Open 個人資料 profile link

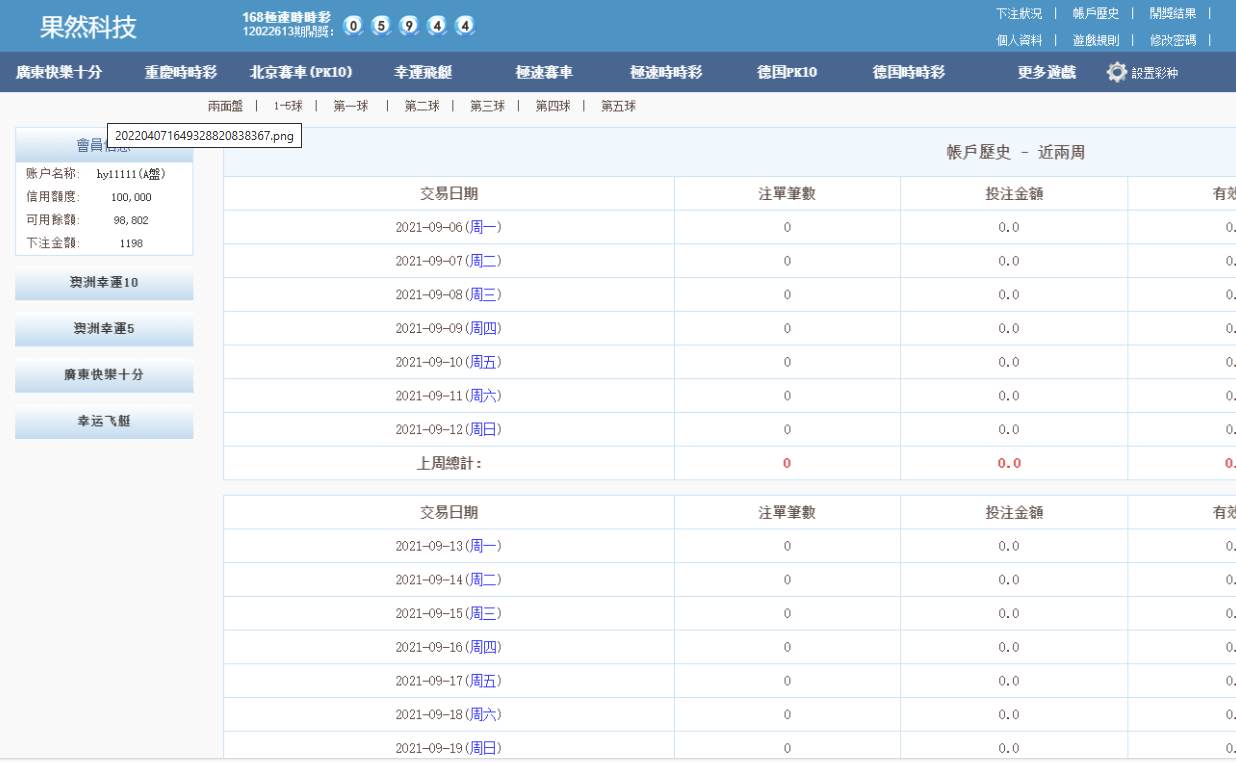[x=1019, y=40]
